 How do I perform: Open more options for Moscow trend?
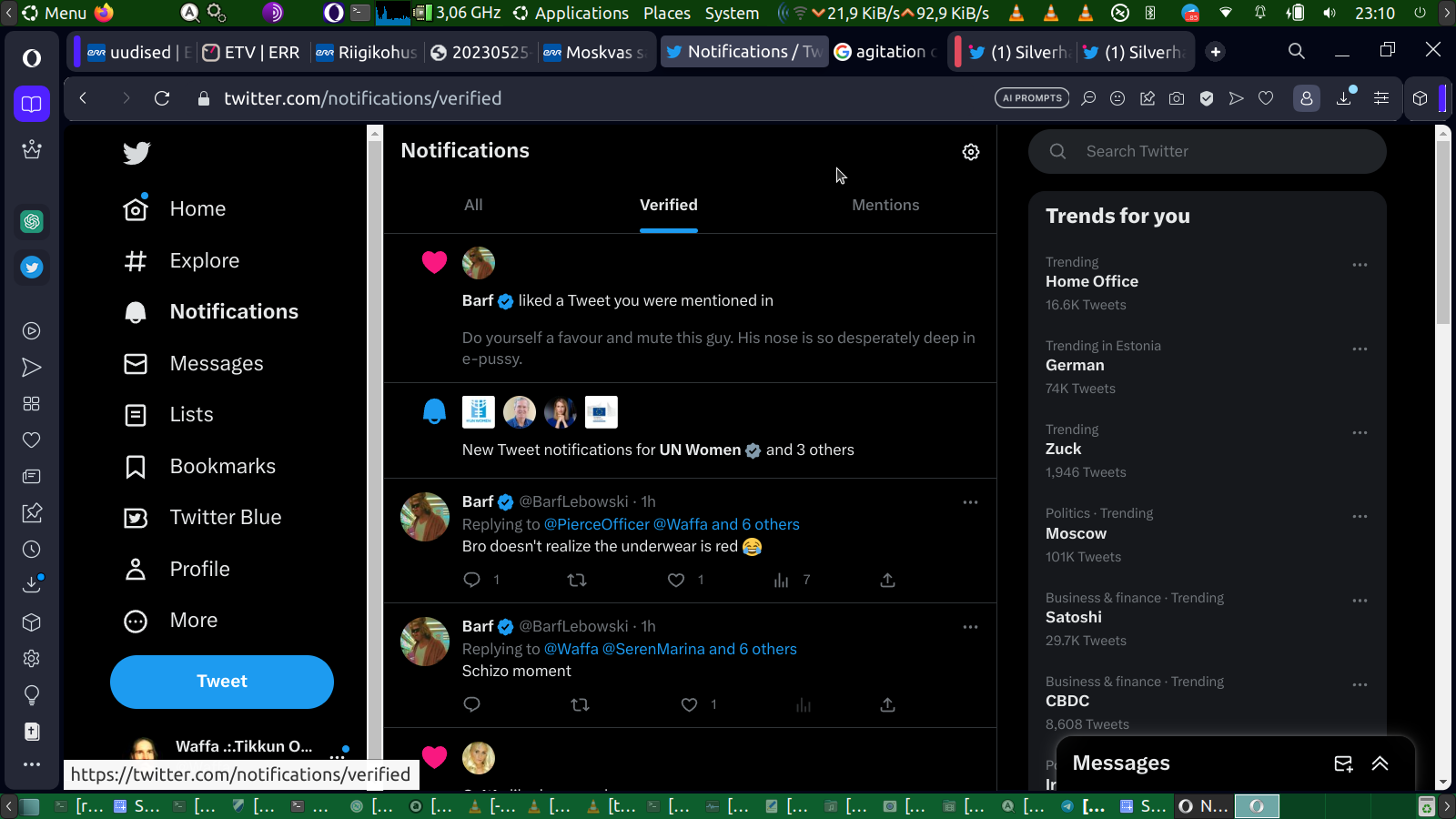1360,516
